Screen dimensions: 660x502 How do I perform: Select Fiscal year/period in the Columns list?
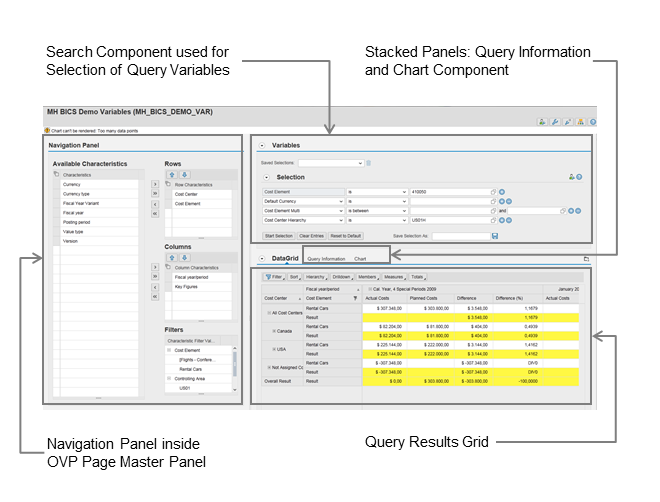(202, 277)
